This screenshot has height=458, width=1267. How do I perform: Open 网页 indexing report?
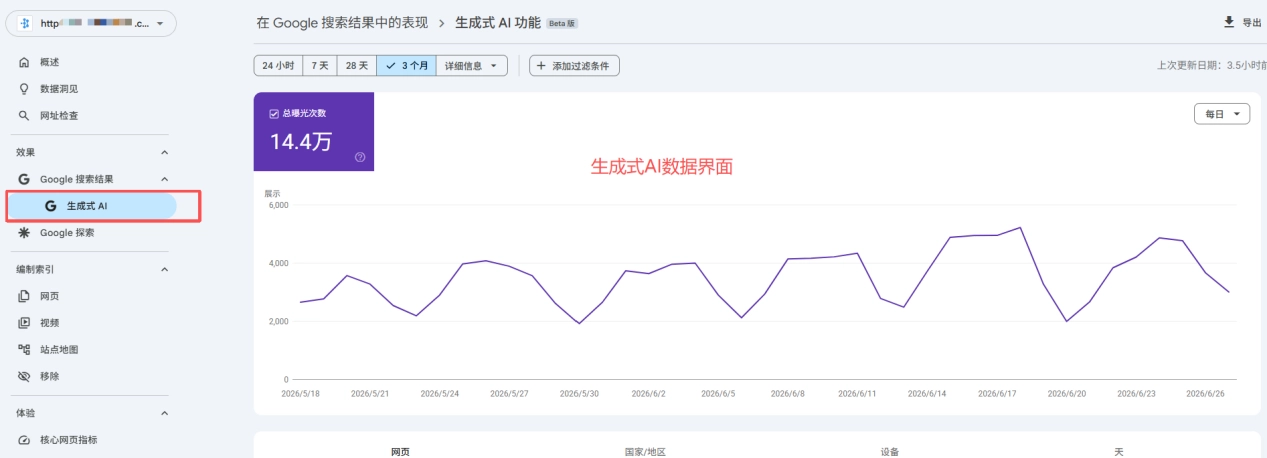pos(49,296)
